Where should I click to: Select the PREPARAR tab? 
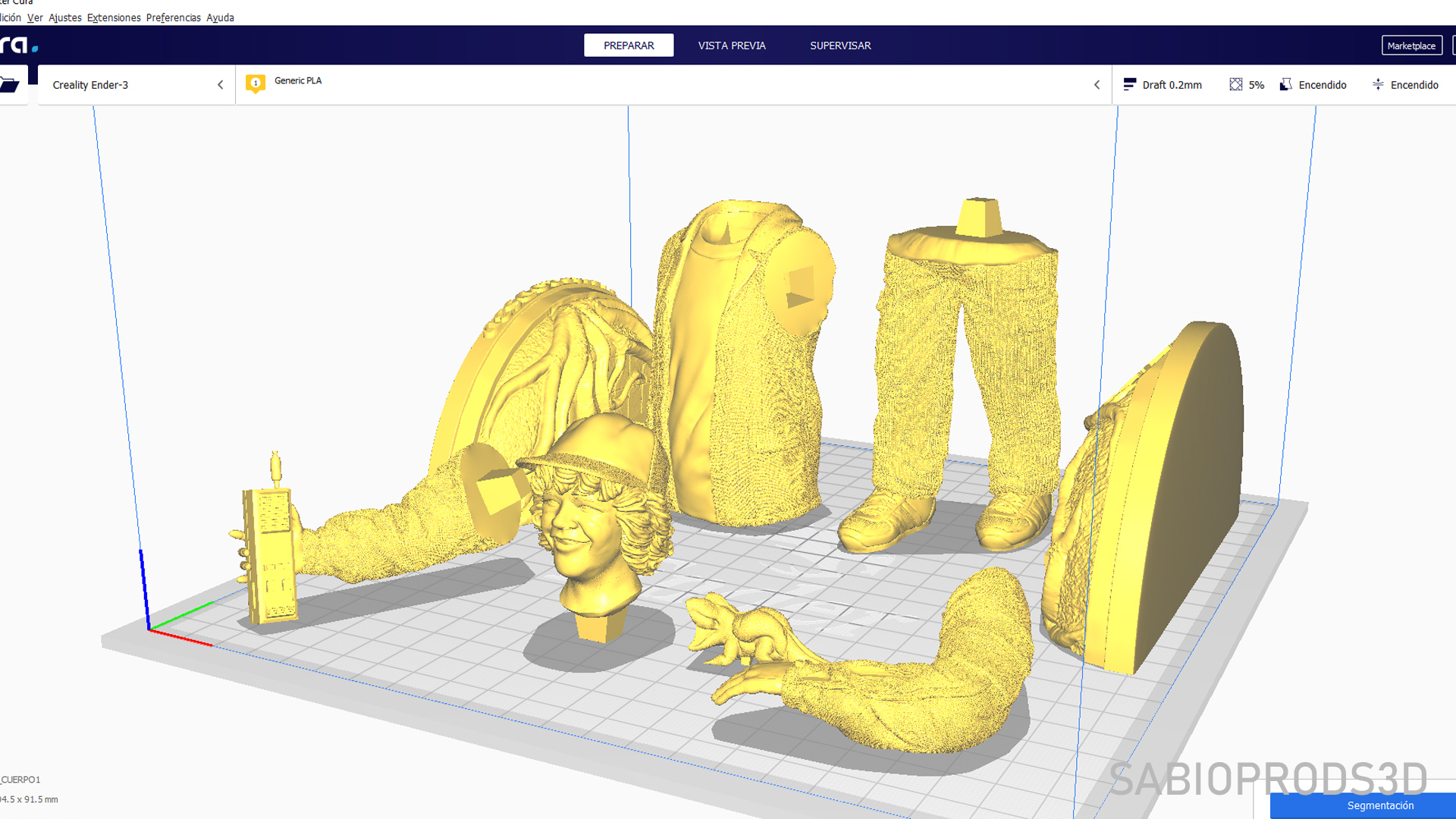[x=628, y=45]
